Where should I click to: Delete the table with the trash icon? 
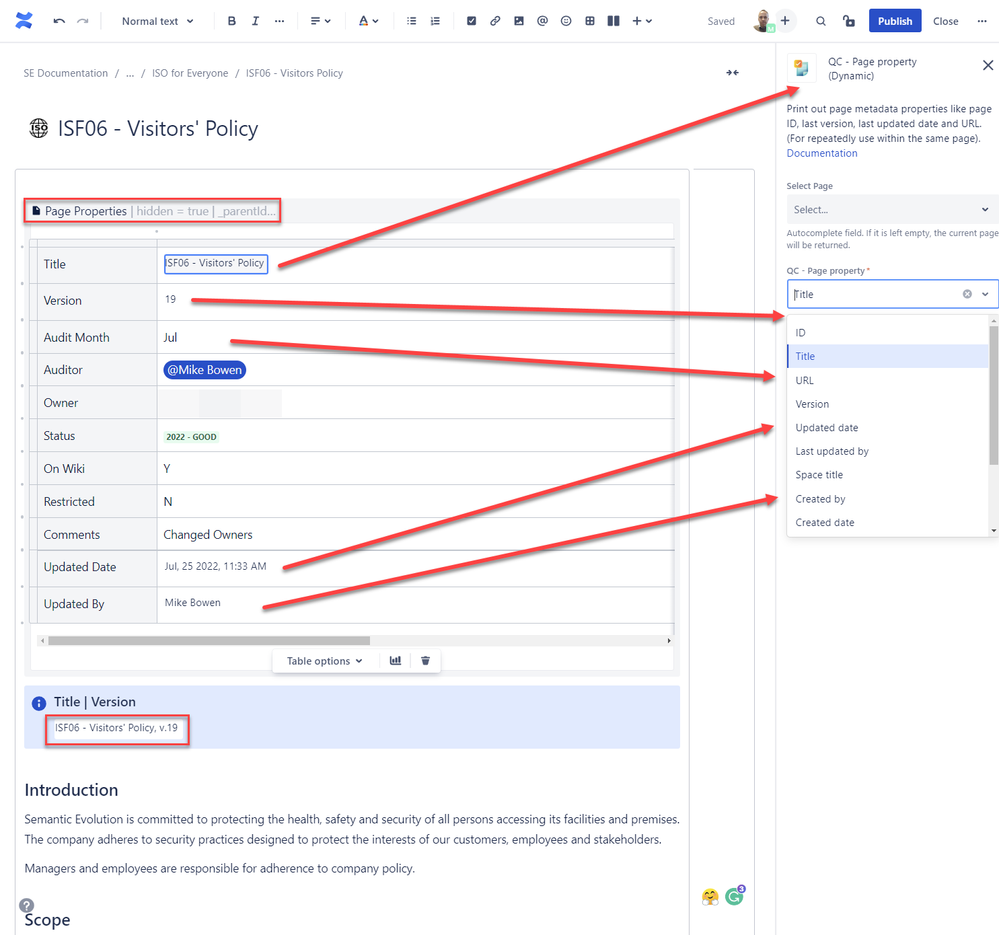coord(426,660)
